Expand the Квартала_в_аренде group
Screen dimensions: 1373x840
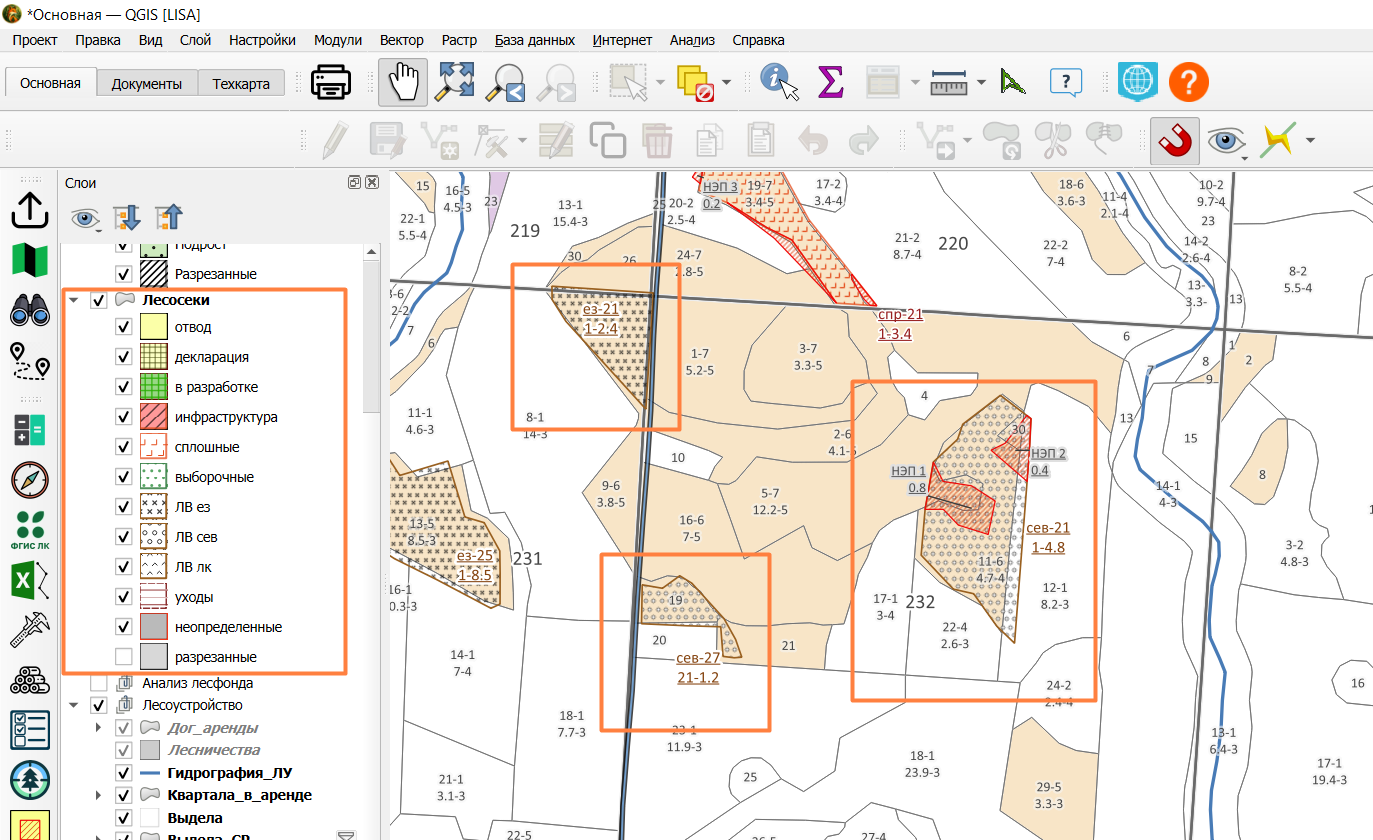(98, 795)
